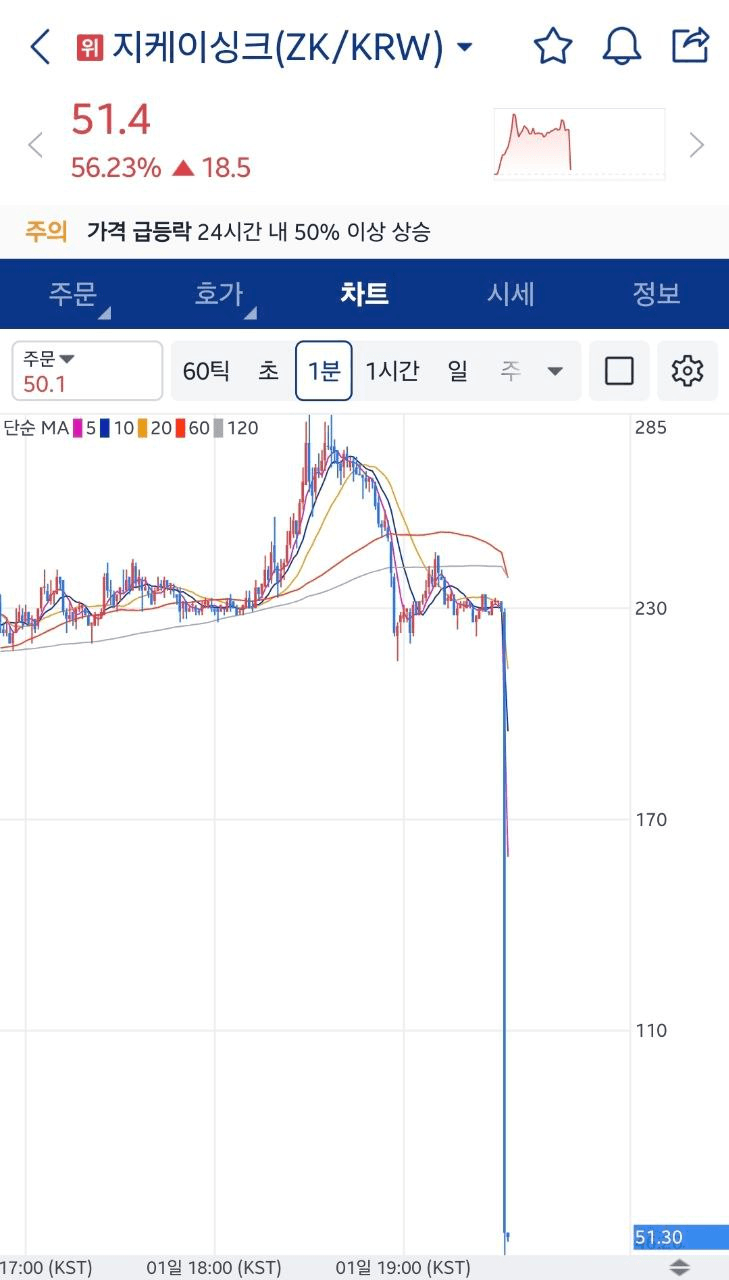Go to previous coin arrow
This screenshot has width=729, height=1280.
pos(35,146)
